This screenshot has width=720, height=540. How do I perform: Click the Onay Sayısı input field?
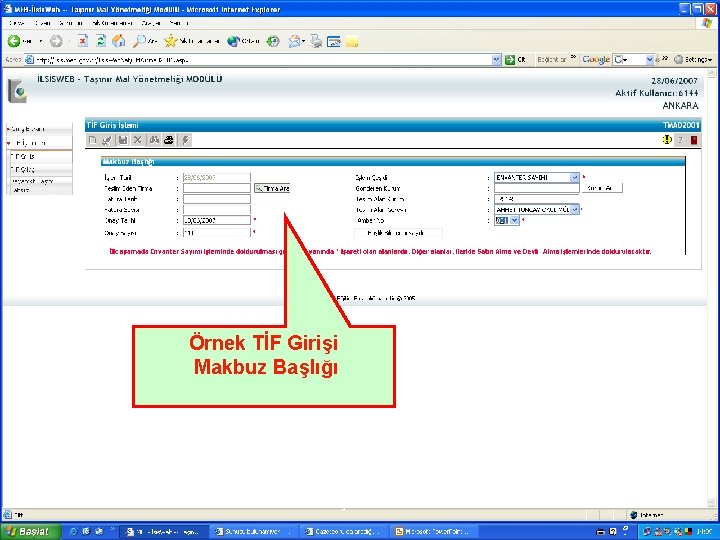click(217, 233)
